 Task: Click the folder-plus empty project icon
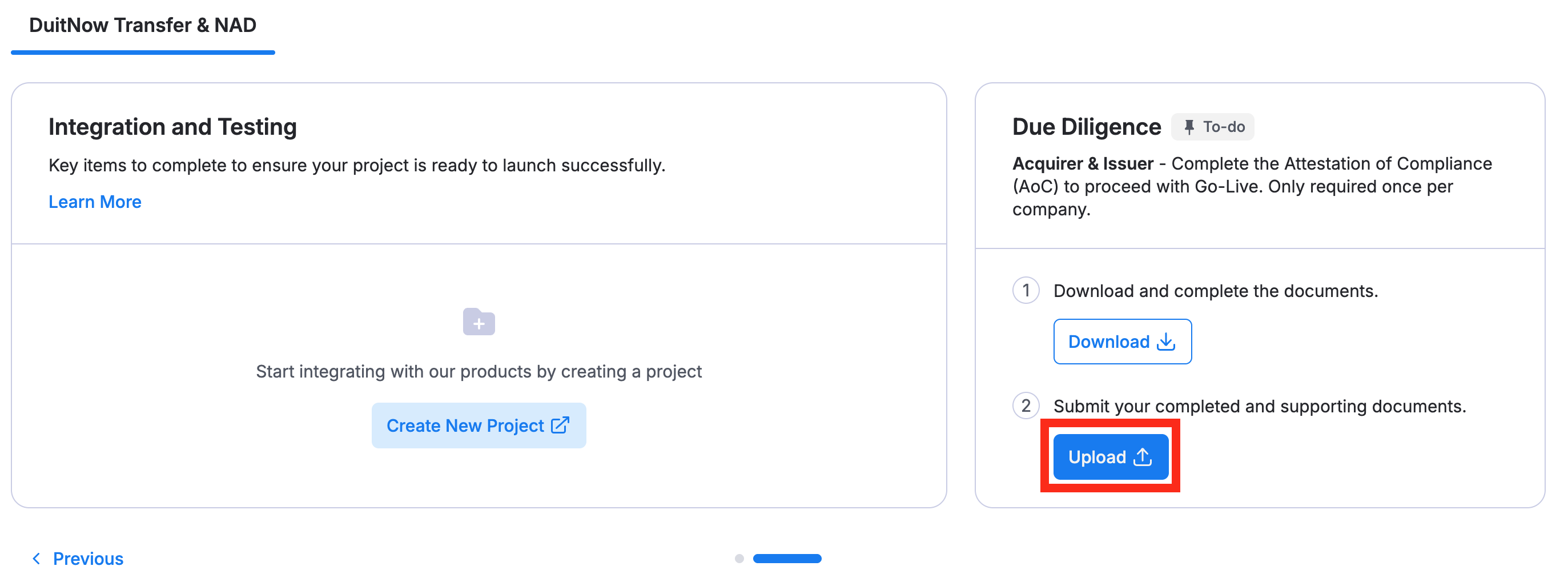479,322
